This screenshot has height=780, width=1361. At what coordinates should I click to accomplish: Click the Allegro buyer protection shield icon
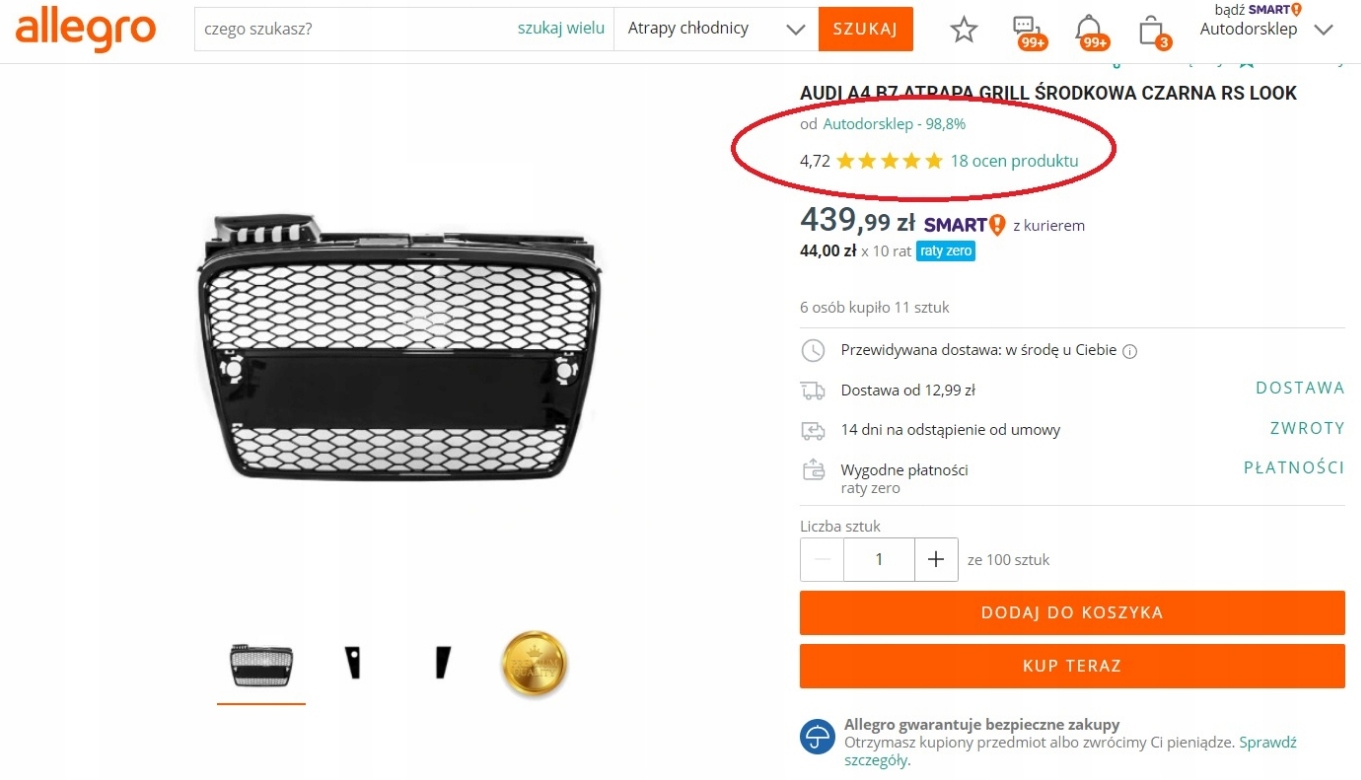click(x=816, y=735)
